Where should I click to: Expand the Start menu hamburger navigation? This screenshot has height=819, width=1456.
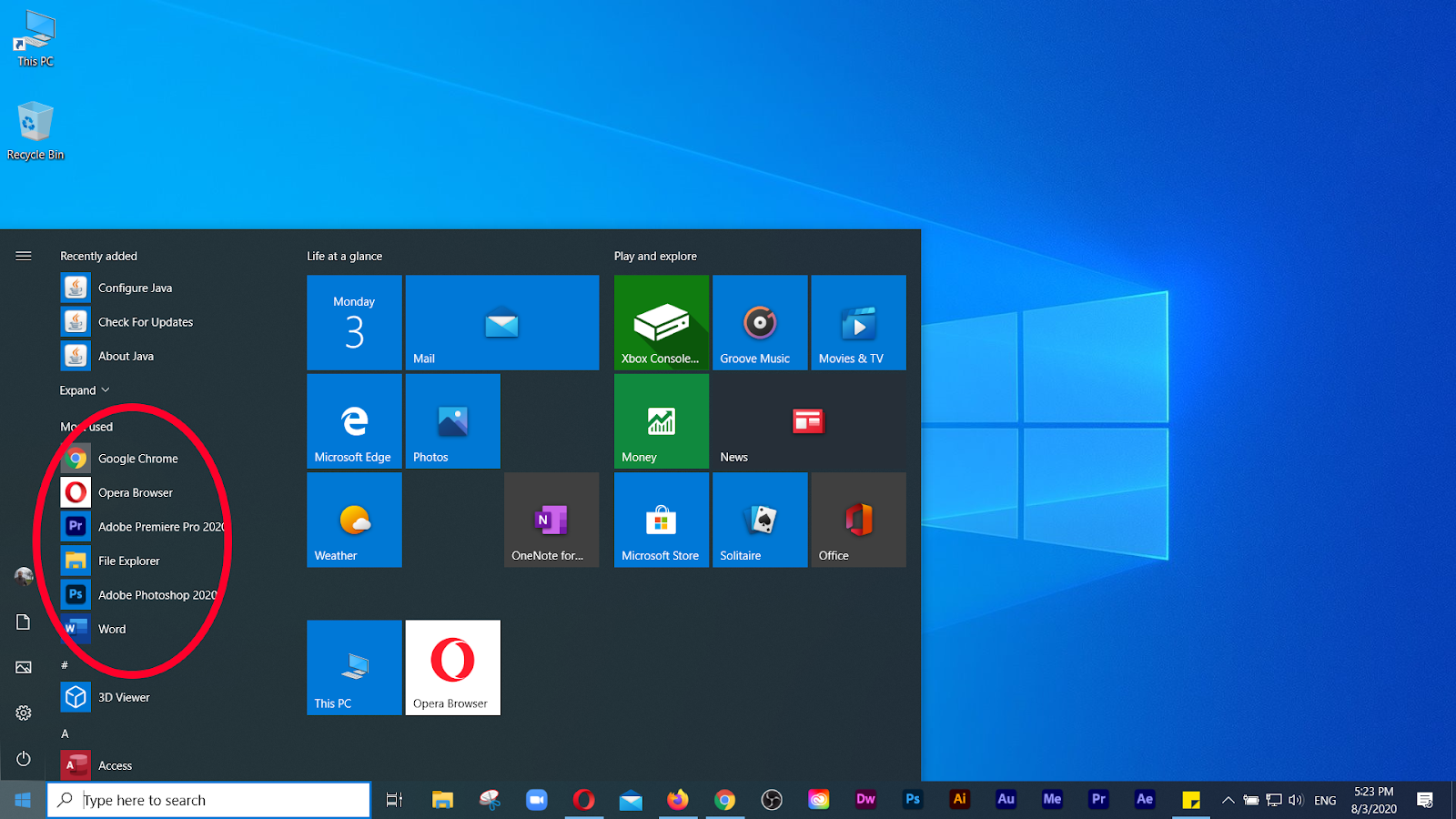click(24, 256)
